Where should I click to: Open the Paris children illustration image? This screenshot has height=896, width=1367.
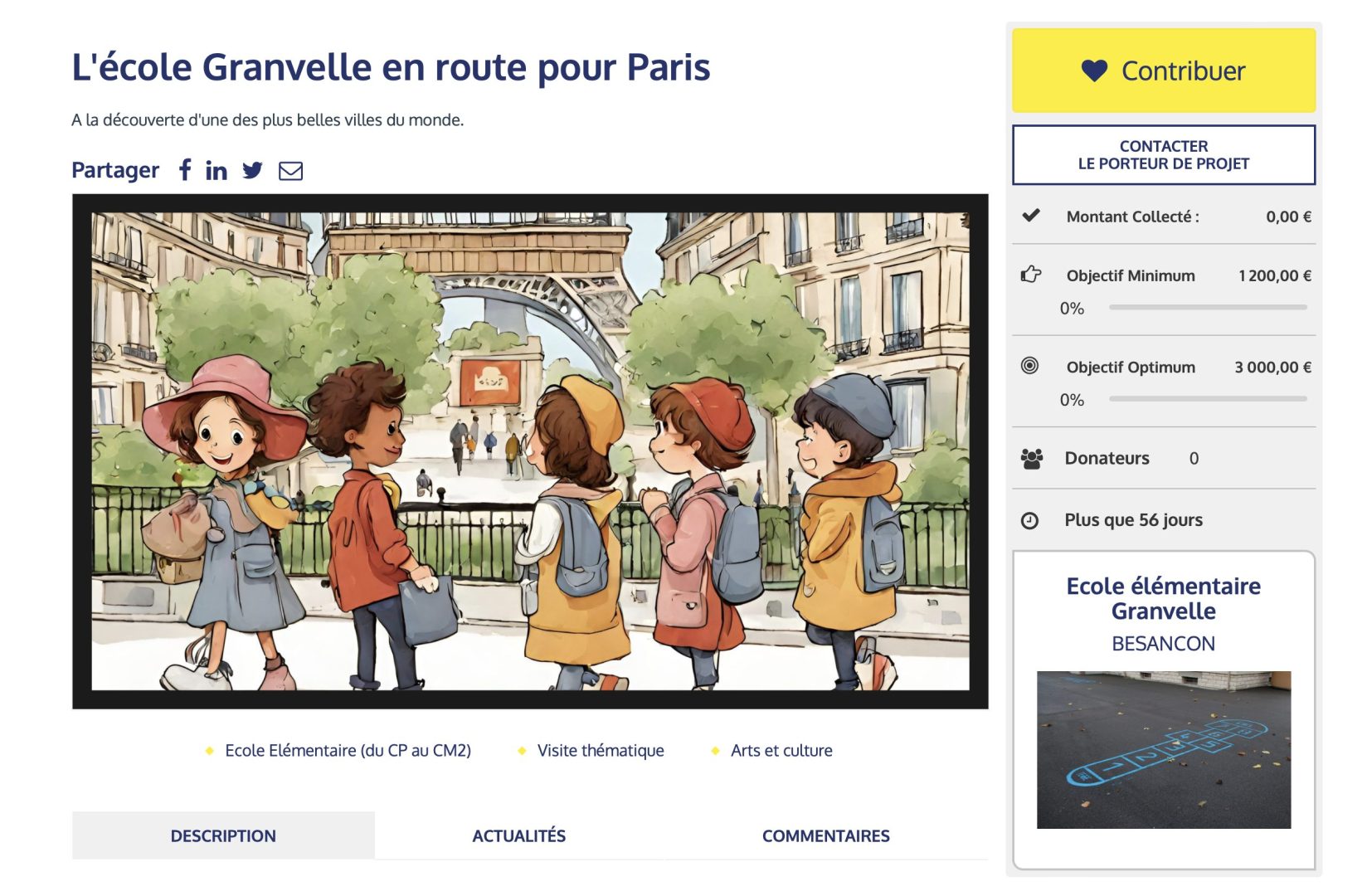pyautogui.click(x=530, y=451)
